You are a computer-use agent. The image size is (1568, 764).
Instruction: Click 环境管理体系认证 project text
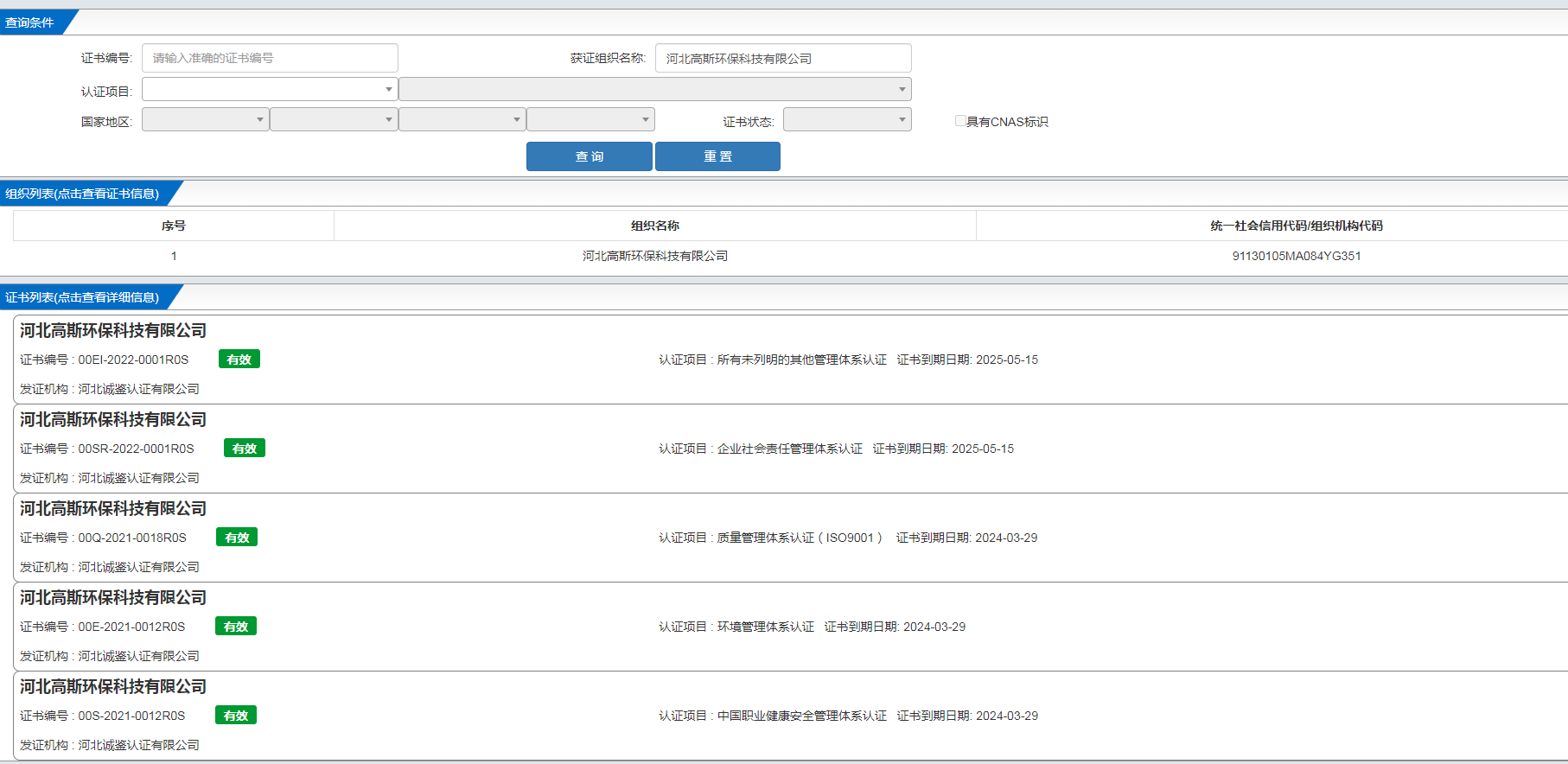[766, 627]
